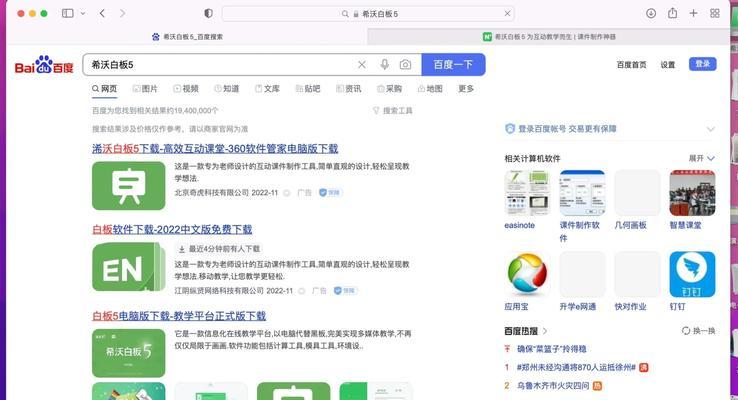738x400 pixels.
Task: Open 课件制作软件 thumbnail
Action: tap(582, 193)
